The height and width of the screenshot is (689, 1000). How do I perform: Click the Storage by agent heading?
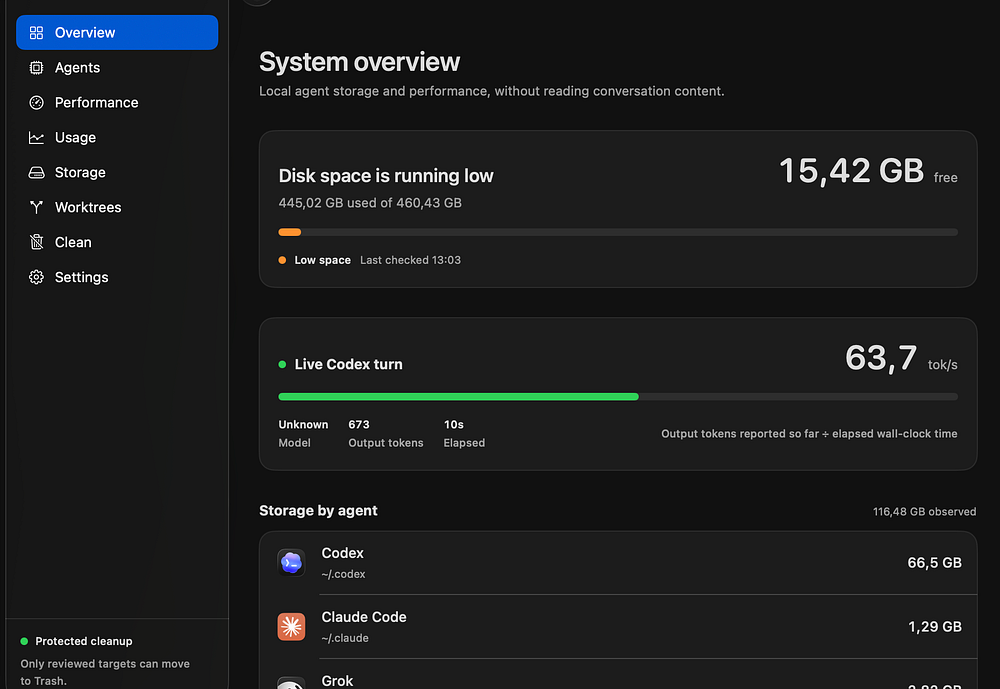coord(318,510)
